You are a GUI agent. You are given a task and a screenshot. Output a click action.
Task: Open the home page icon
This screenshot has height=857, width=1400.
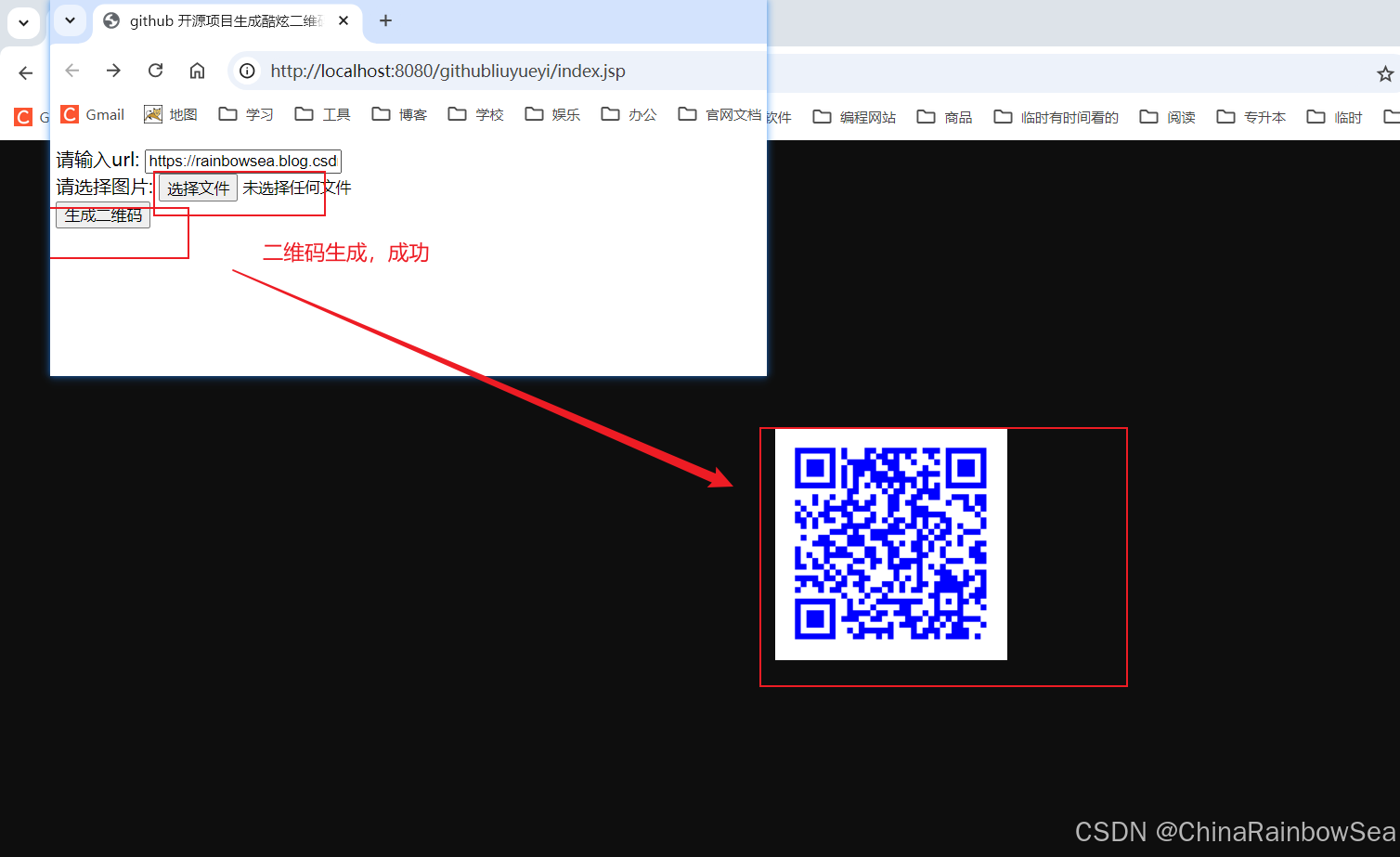(x=197, y=71)
